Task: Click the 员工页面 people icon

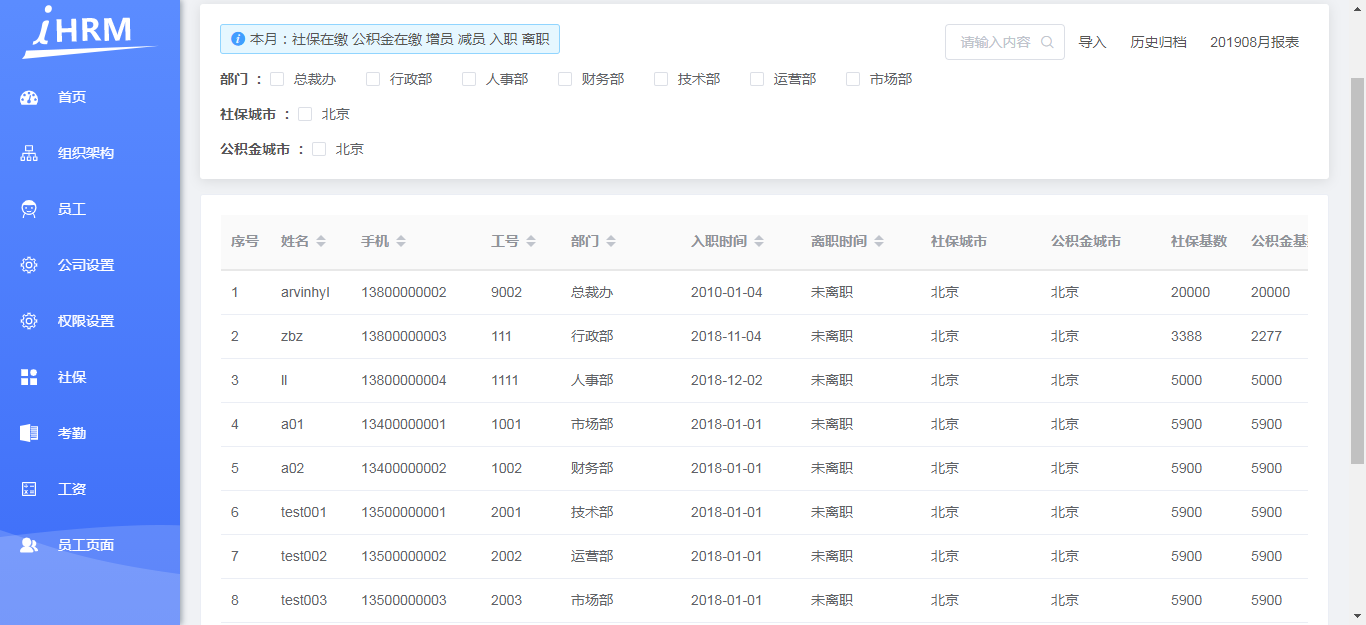Action: coord(29,546)
